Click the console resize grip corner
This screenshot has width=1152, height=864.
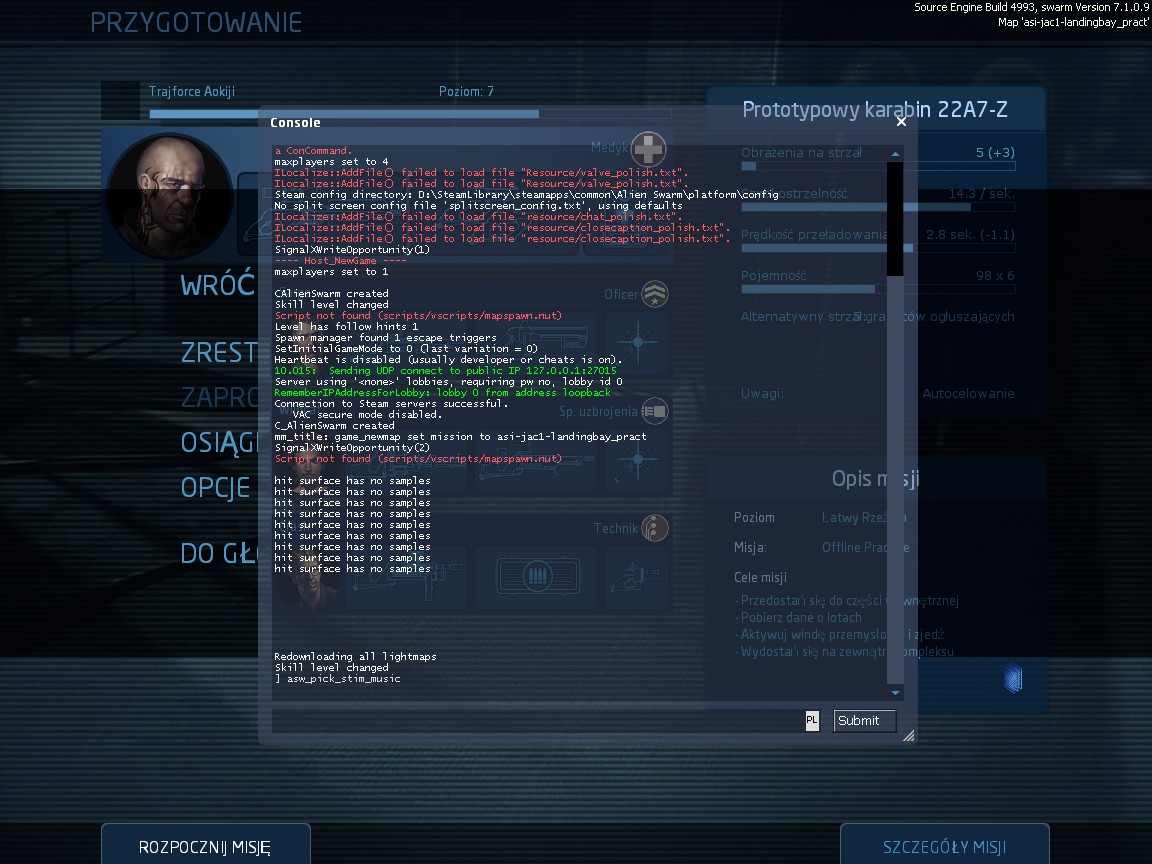909,735
